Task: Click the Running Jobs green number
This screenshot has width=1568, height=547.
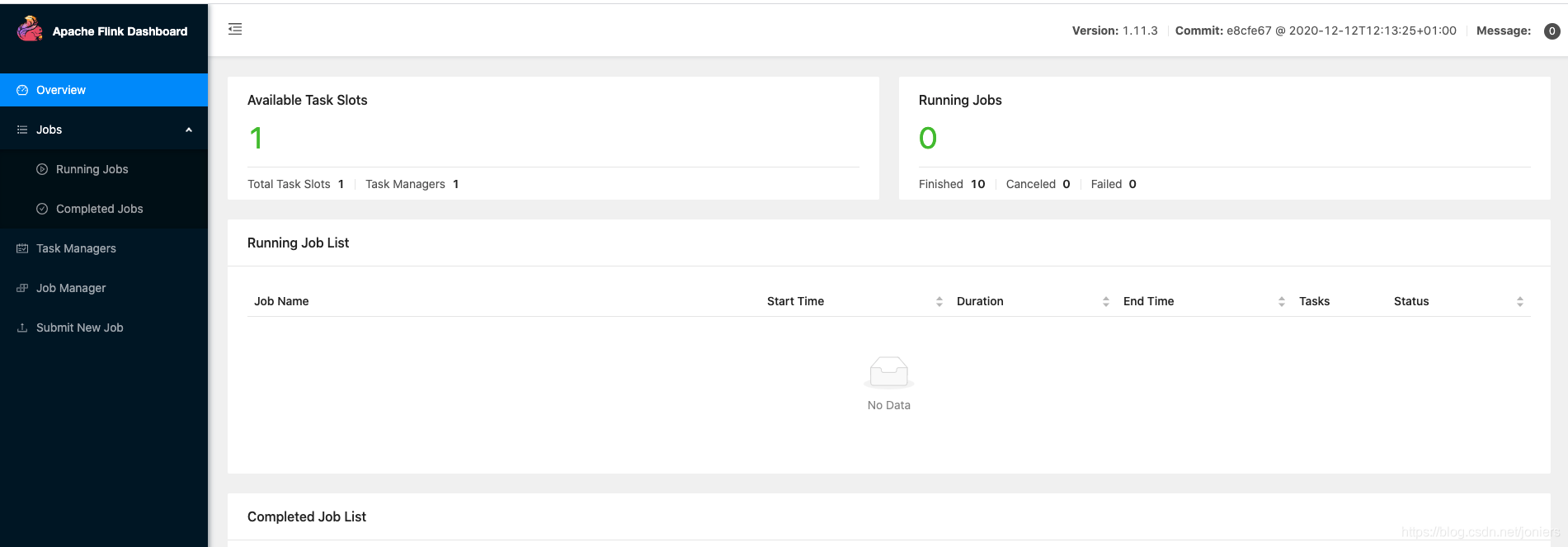Action: [928, 138]
